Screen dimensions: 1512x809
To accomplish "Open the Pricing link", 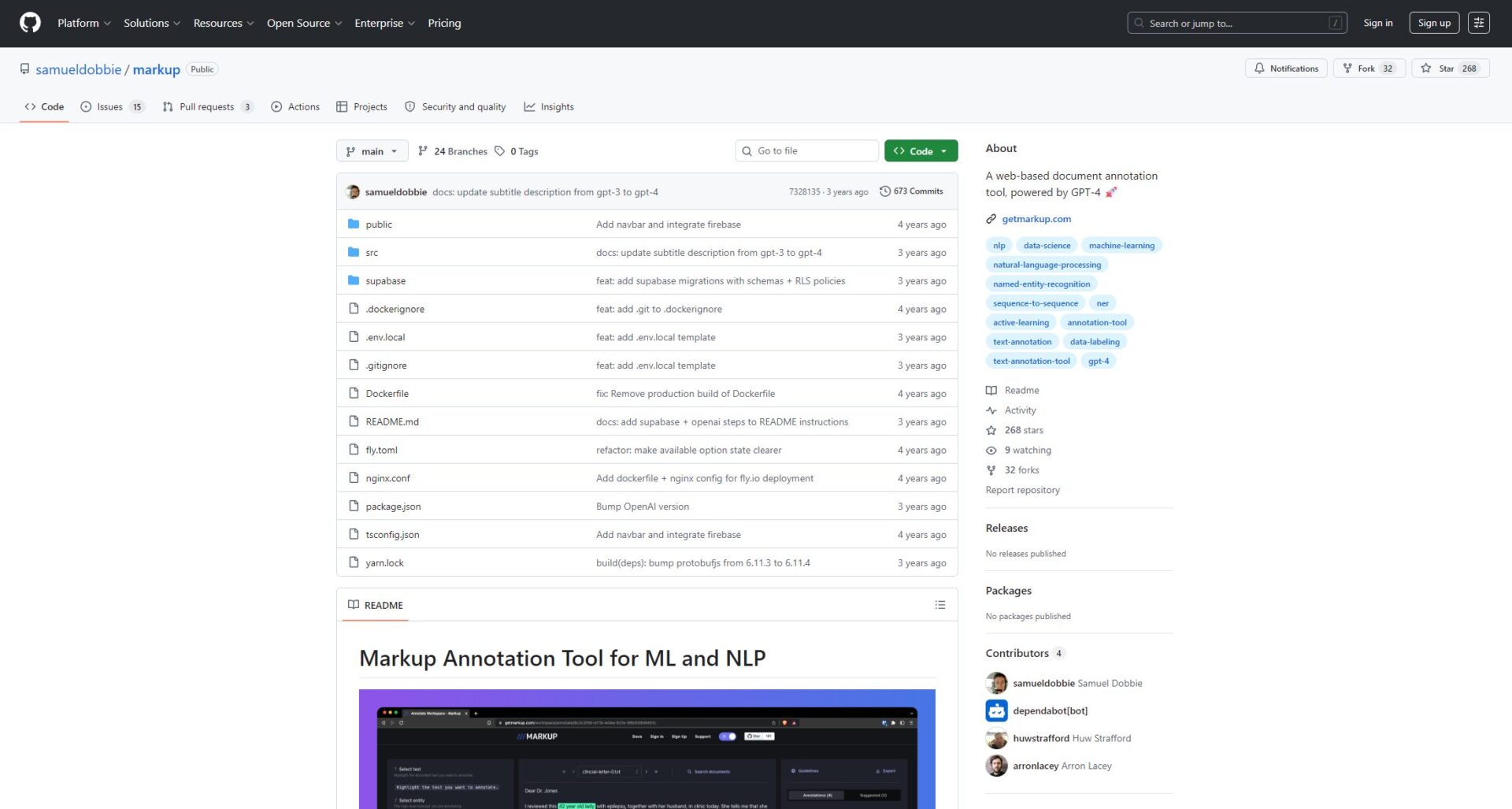I will click(x=444, y=23).
